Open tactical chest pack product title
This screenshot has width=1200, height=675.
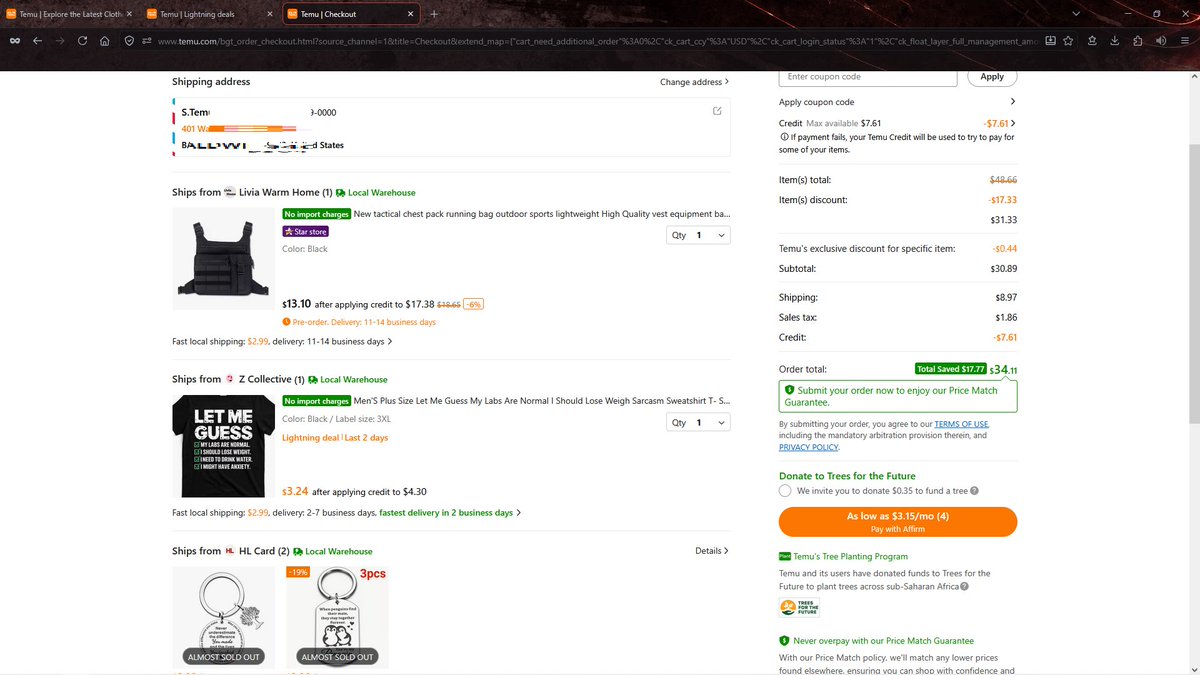pos(541,214)
